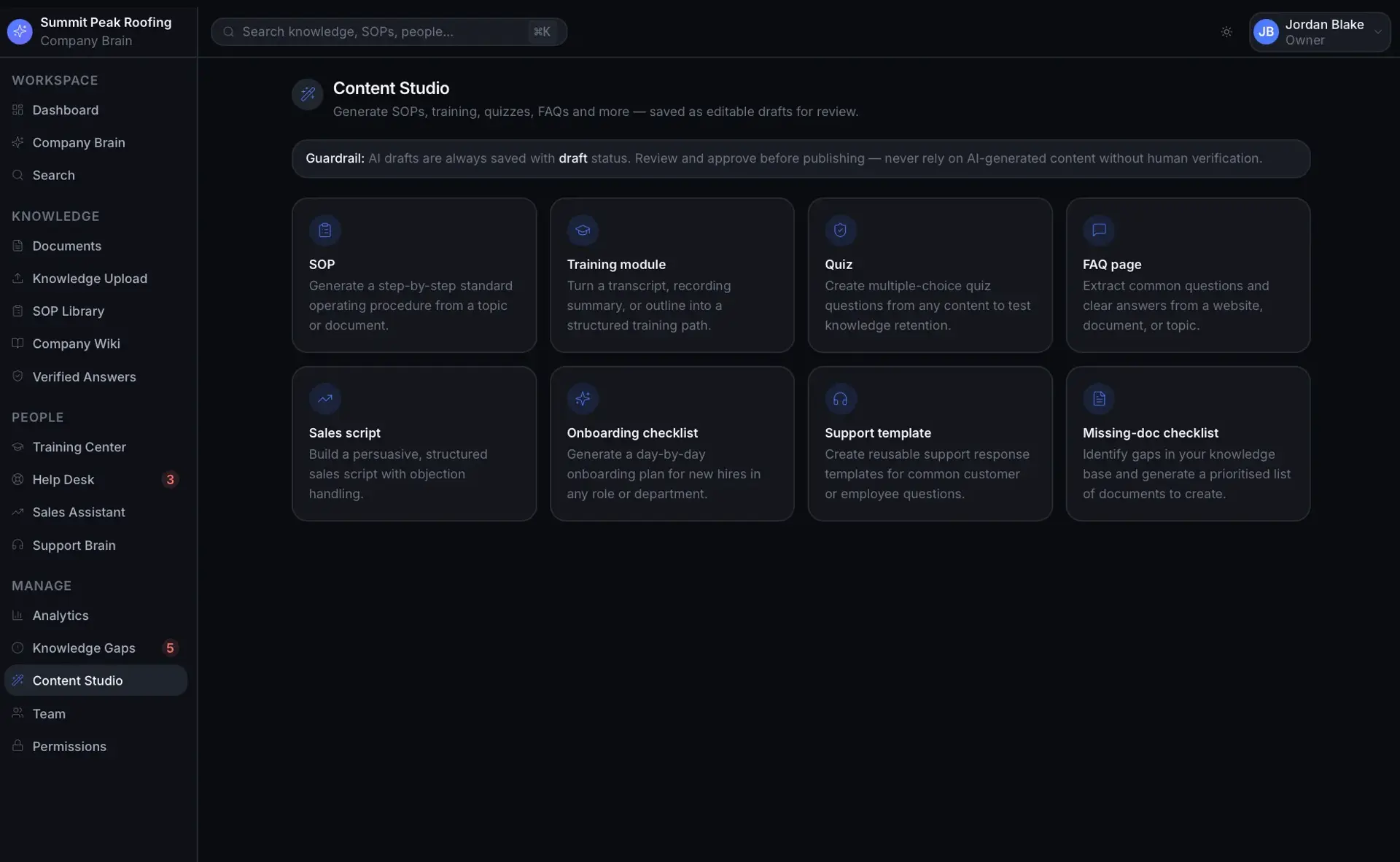This screenshot has height=862, width=1400.
Task: Click the FAQ page chat bubble icon
Action: [1098, 230]
